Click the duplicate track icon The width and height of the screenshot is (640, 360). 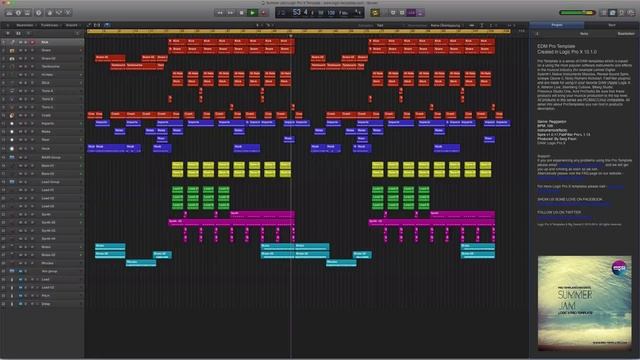point(18,33)
